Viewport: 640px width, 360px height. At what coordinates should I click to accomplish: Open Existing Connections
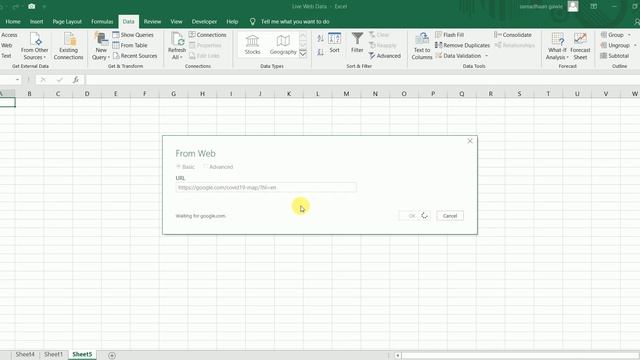(69, 46)
